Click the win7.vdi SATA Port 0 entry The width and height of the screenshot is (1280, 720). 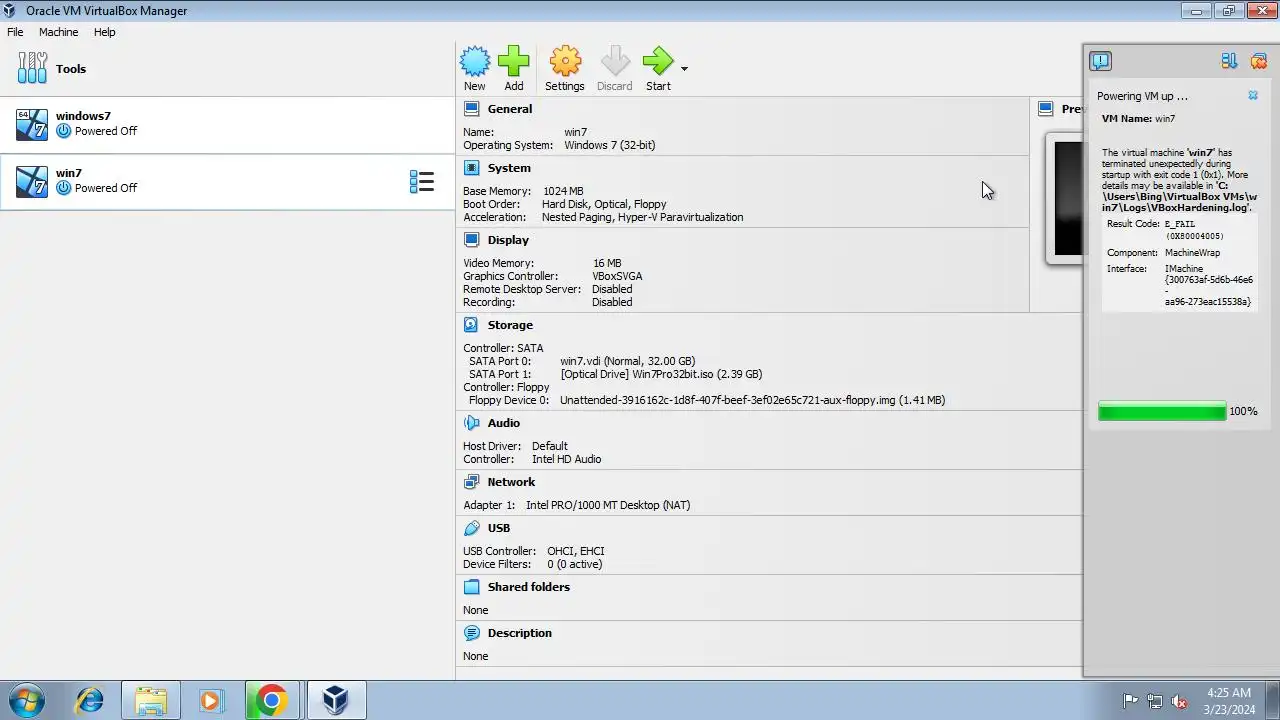[x=628, y=361]
